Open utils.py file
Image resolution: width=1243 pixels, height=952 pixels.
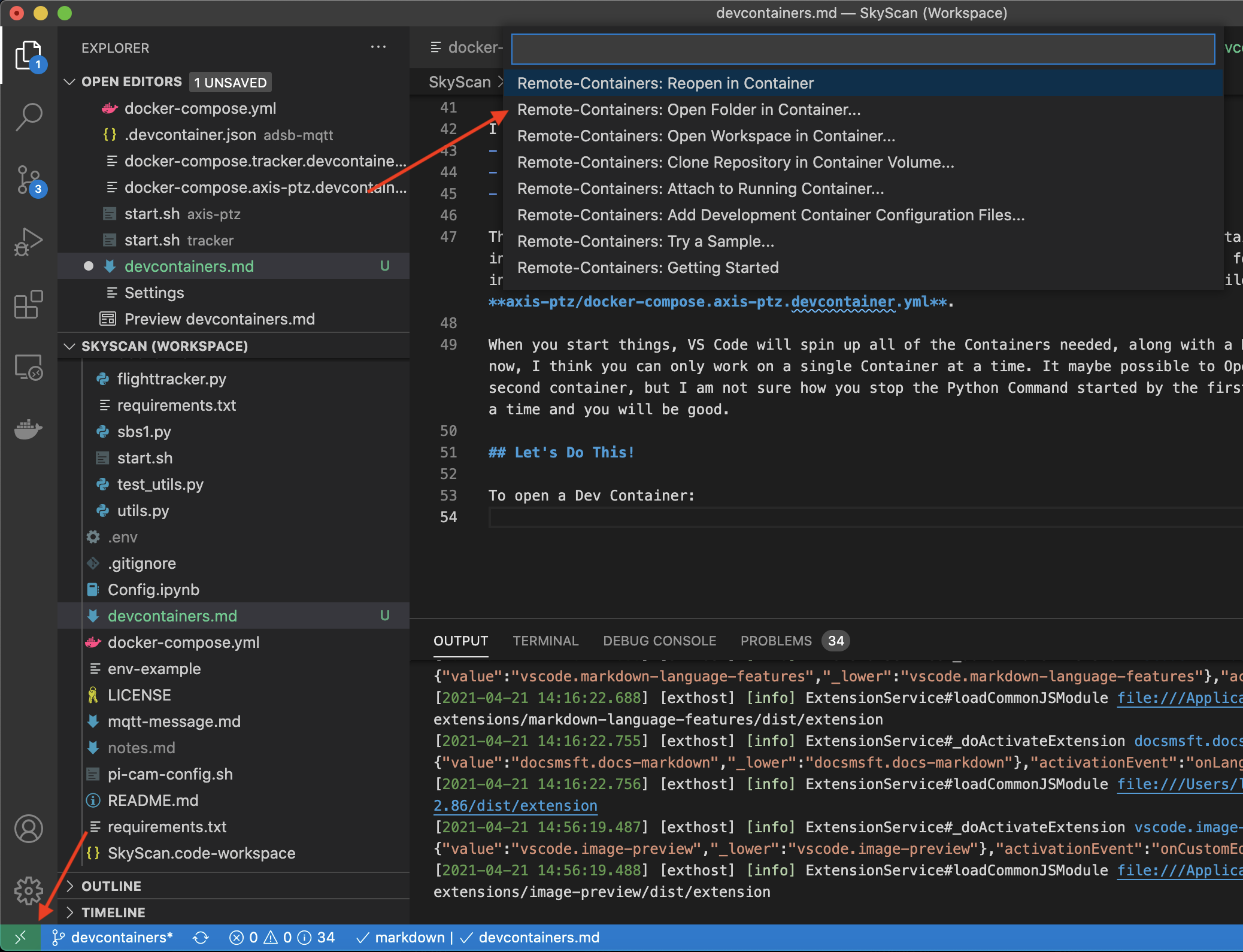[234, 511]
